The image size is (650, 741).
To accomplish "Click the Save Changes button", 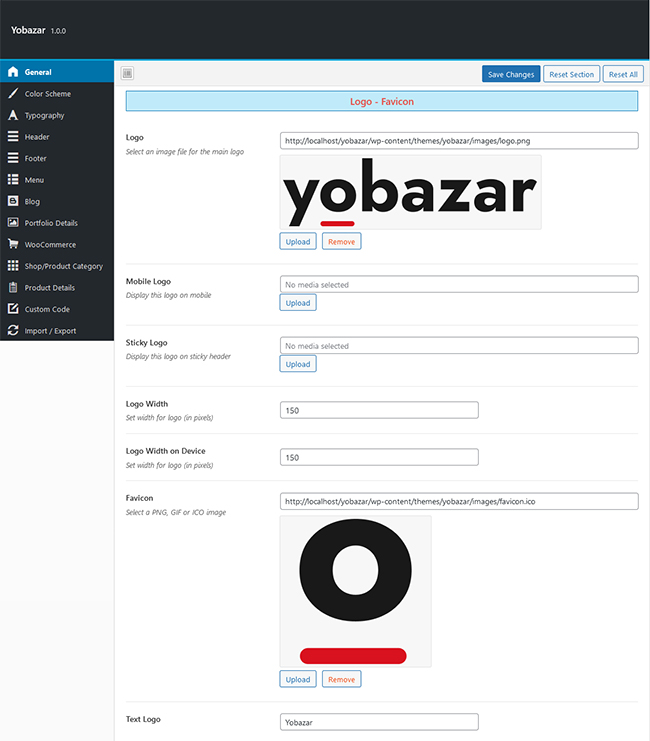I will [511, 74].
